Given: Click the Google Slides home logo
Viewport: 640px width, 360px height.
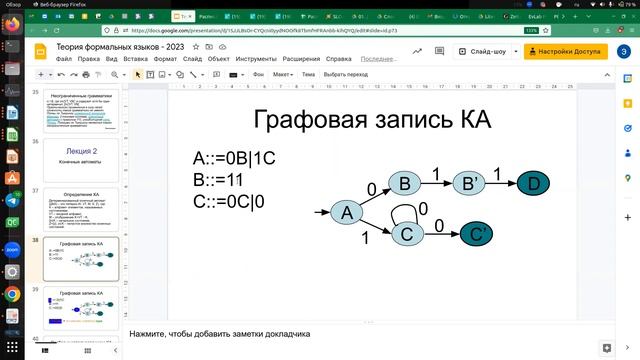Looking at the screenshot, I should 40,52.
